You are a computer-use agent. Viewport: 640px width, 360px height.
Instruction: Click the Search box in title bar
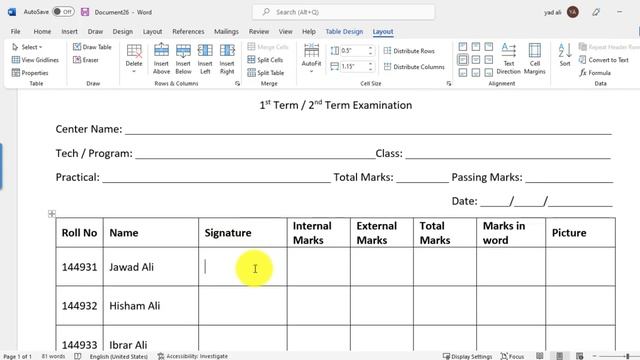click(343, 12)
